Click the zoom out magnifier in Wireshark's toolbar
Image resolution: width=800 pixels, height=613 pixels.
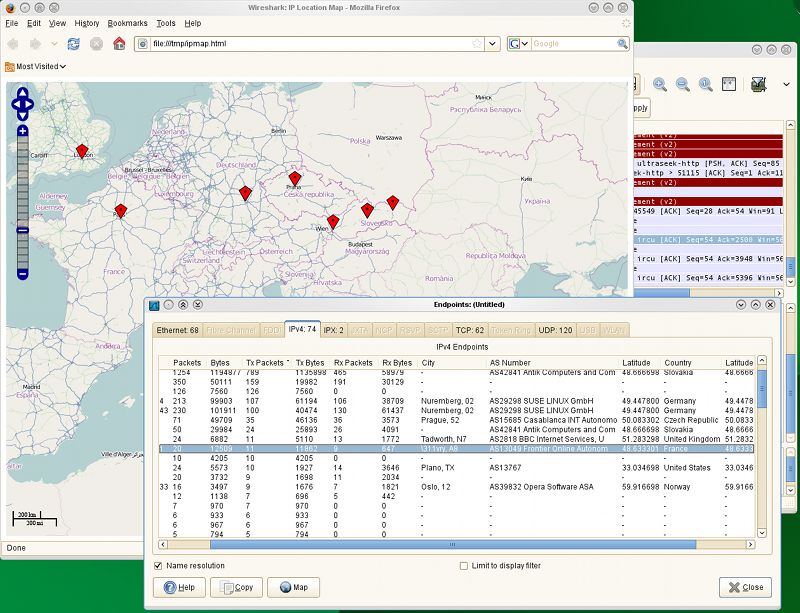click(x=683, y=84)
